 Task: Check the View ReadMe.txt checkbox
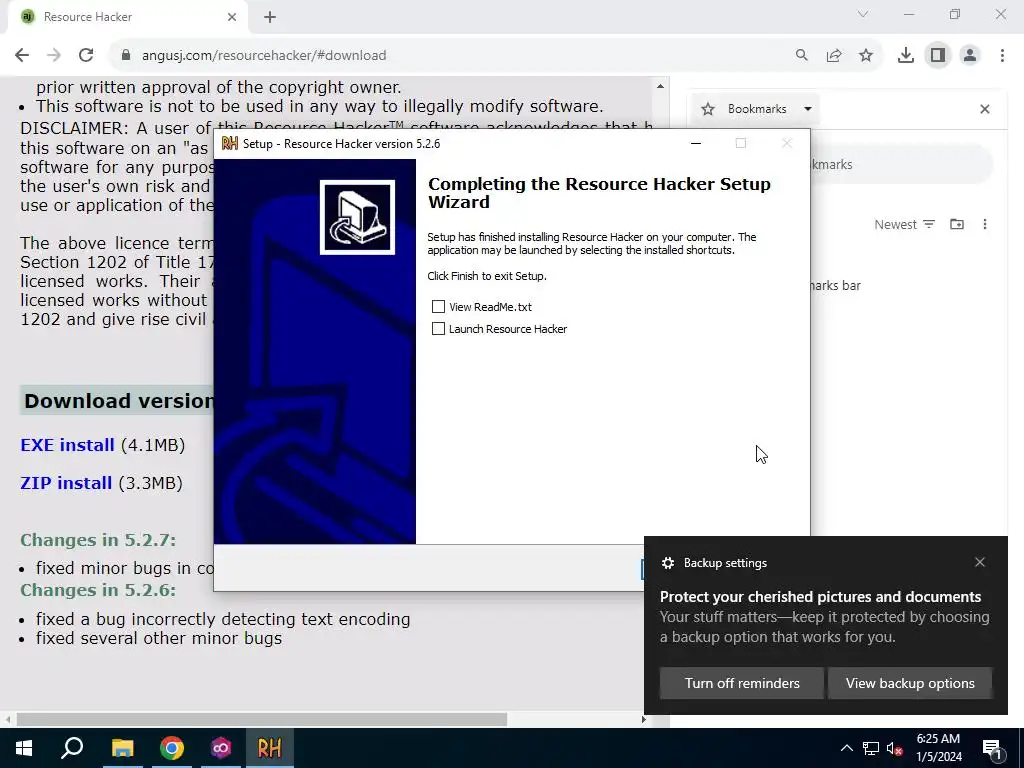(438, 306)
